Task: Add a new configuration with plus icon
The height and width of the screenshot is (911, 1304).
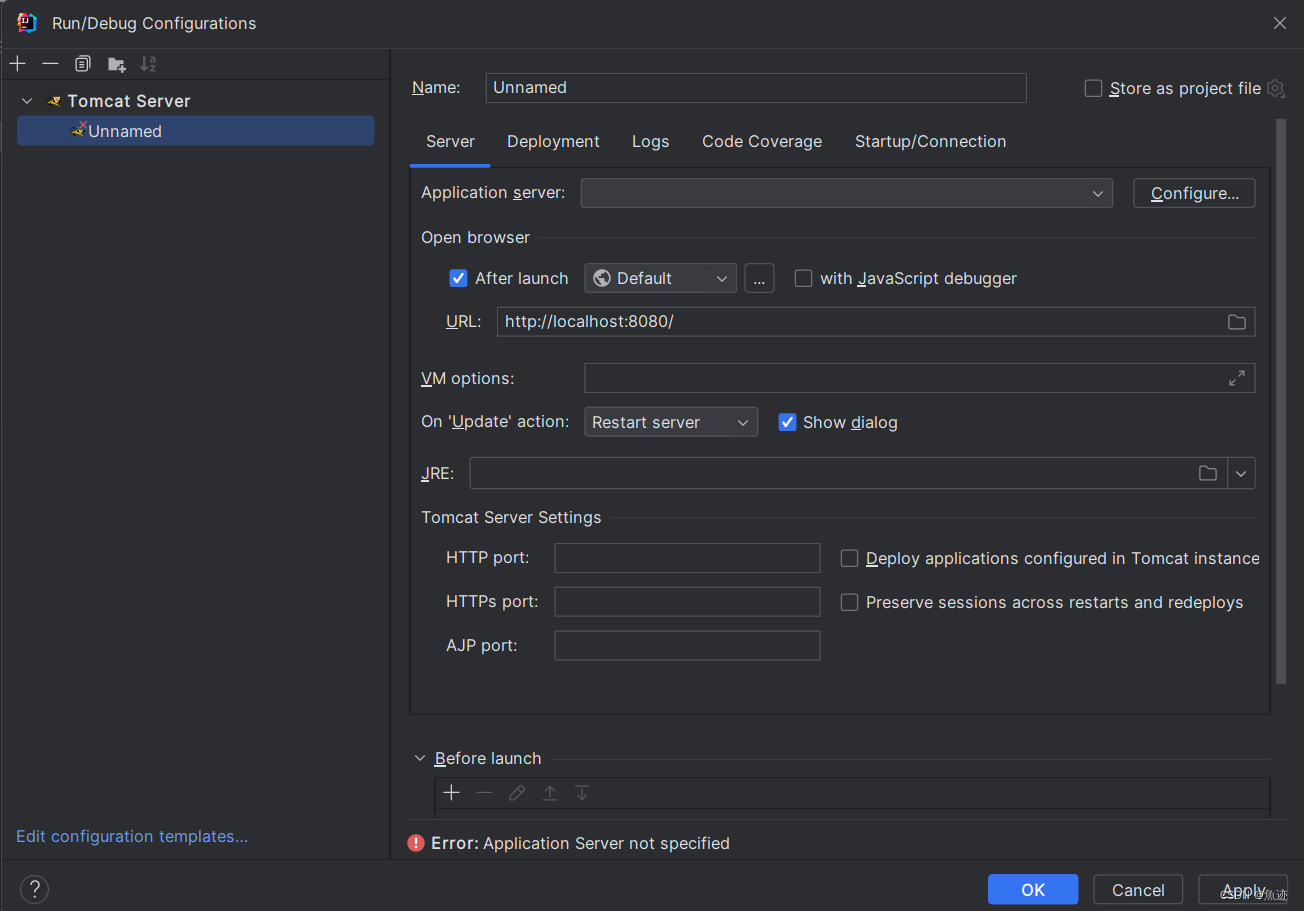Action: [18, 64]
